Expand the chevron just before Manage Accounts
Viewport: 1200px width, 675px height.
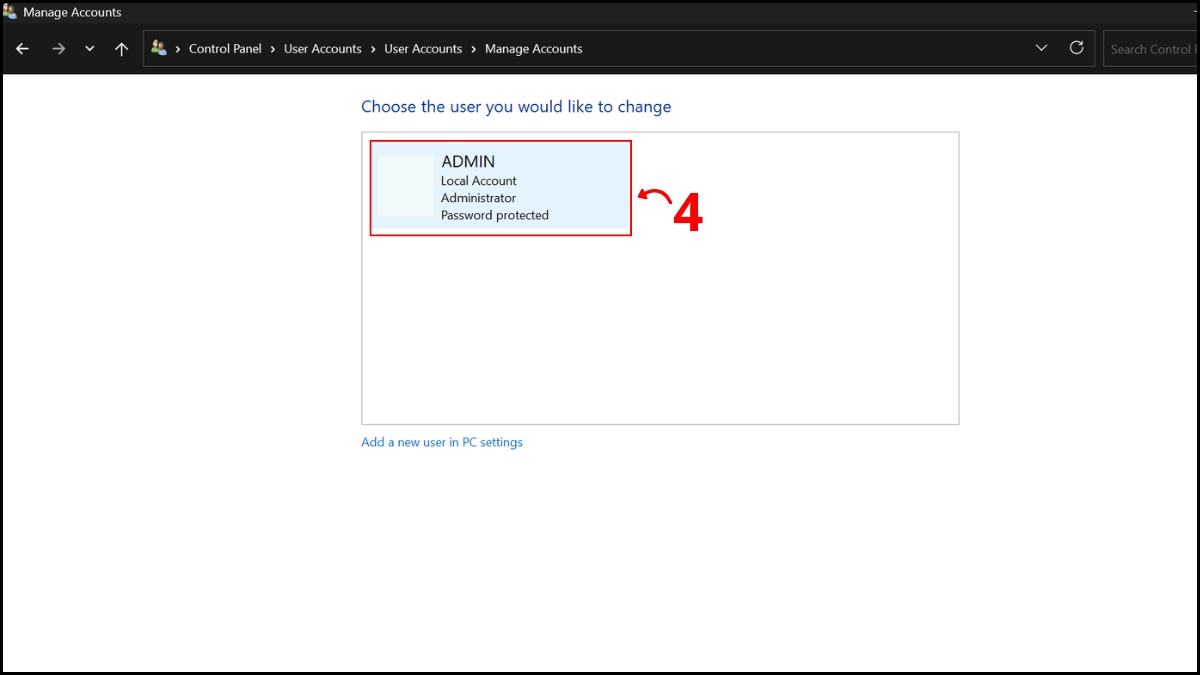474,48
